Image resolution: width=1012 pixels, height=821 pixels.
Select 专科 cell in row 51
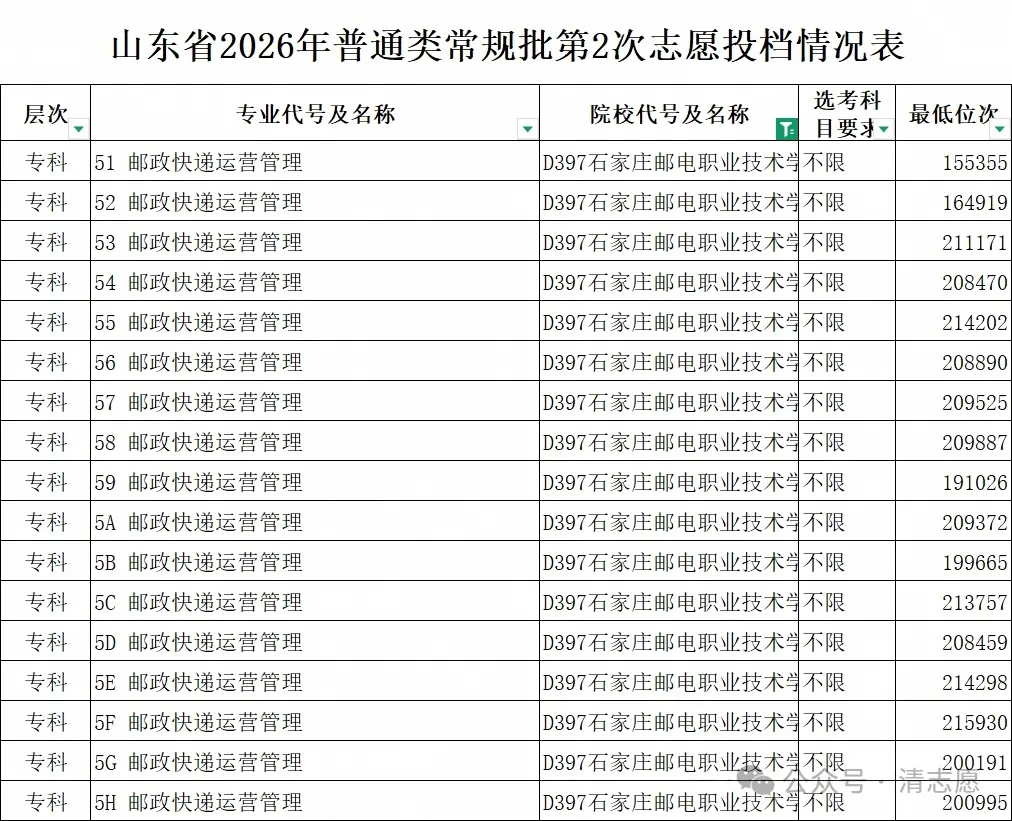(45, 161)
